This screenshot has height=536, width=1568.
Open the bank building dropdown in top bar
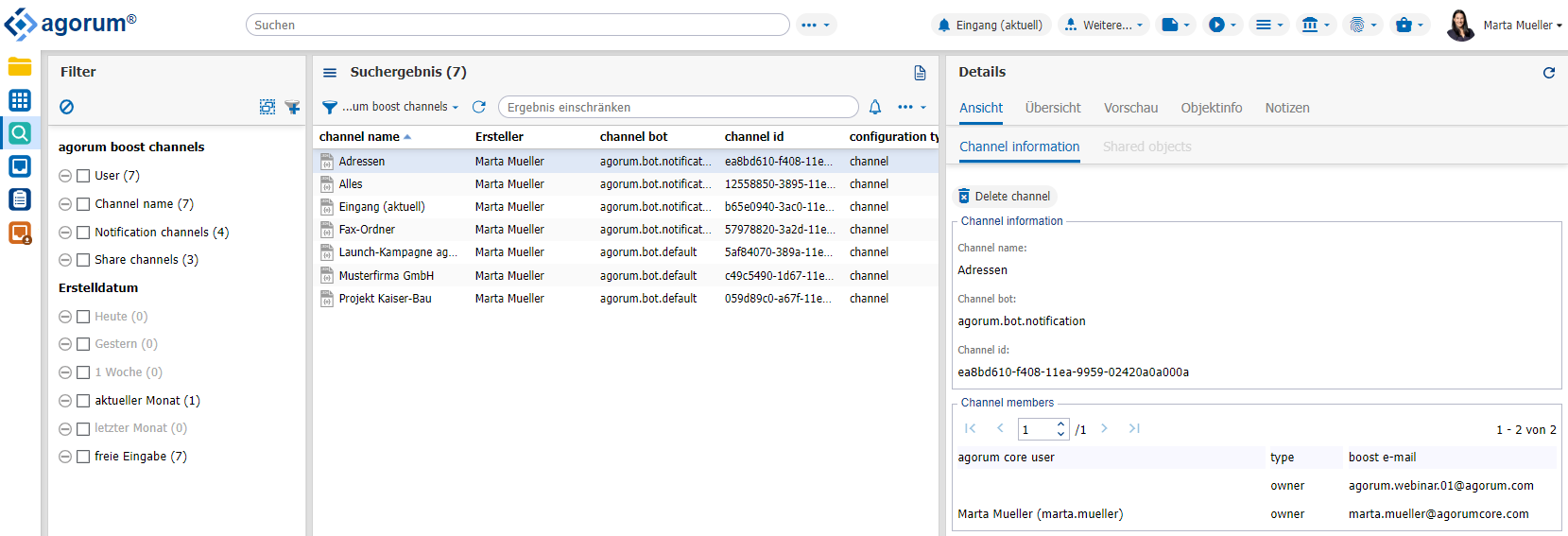(1316, 26)
